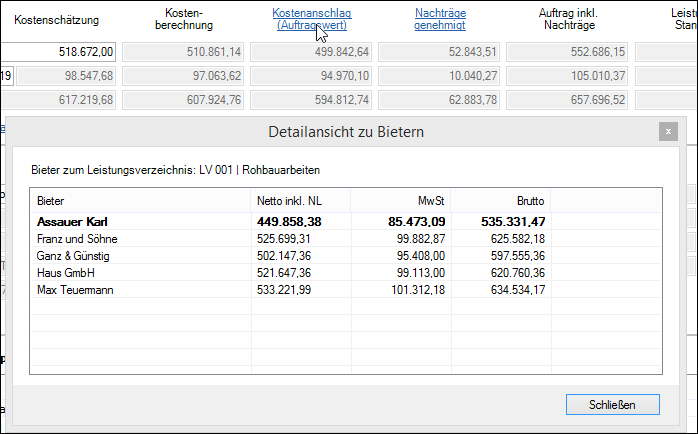Click Auftrag inkl. Nachträge field 552.686,15
This screenshot has width=698, height=434.
pyautogui.click(x=567, y=52)
